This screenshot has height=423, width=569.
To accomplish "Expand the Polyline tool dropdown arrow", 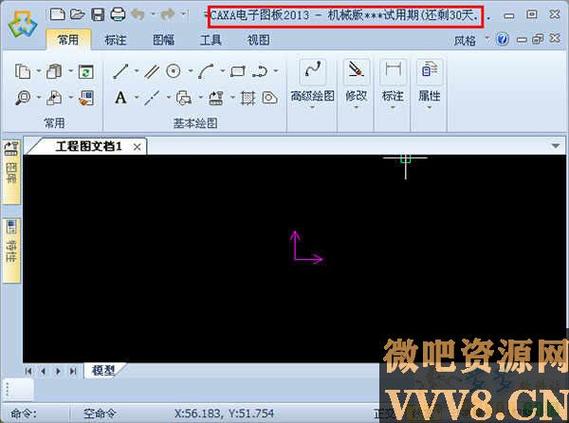I will click(276, 71).
